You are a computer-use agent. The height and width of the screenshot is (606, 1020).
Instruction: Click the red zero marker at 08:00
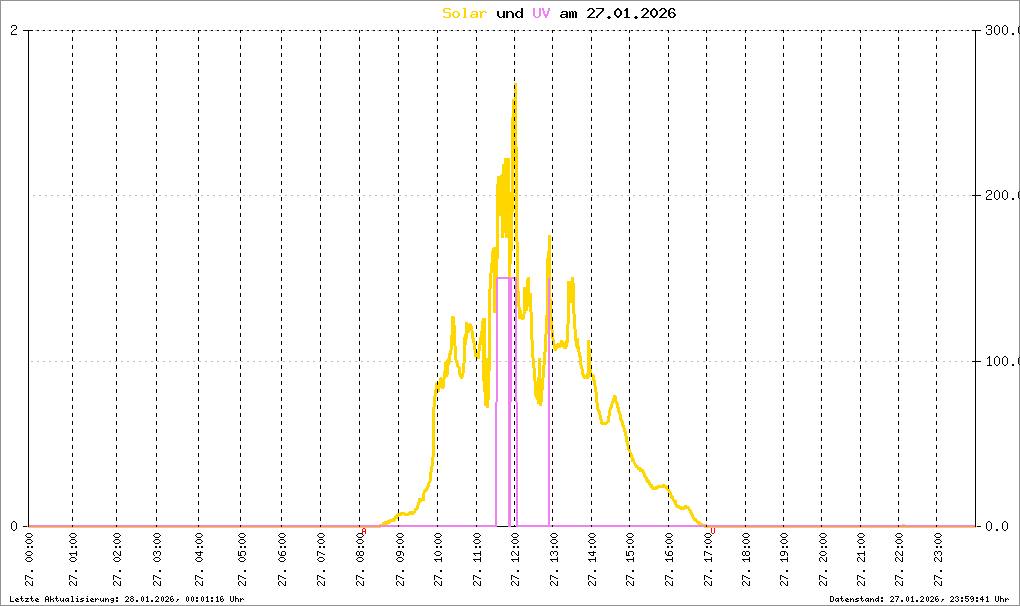coord(364,531)
